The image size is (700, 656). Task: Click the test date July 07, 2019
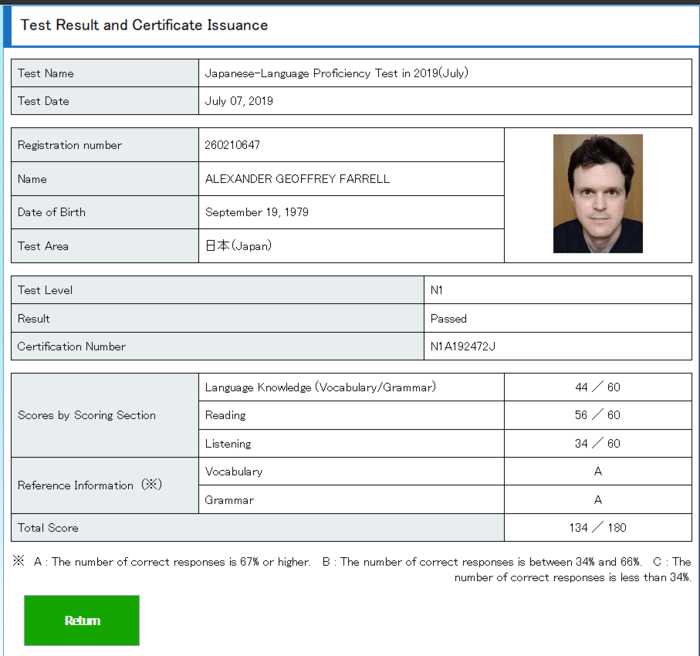pyautogui.click(x=239, y=101)
